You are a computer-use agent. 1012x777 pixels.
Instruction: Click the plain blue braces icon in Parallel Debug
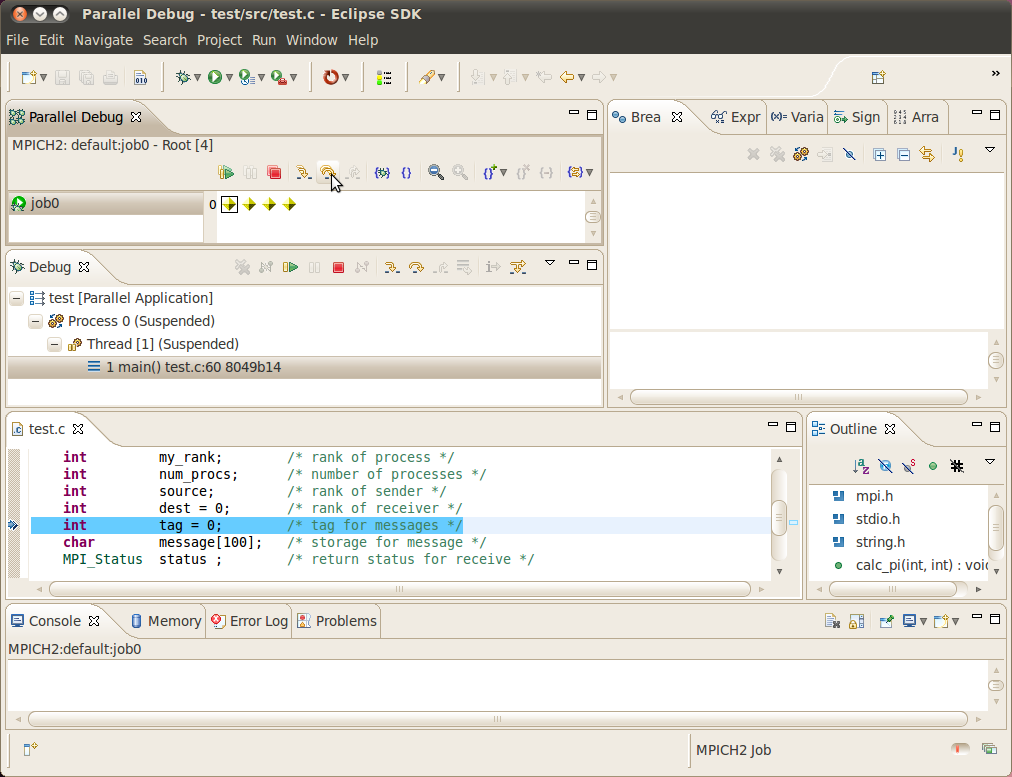pyautogui.click(x=407, y=172)
